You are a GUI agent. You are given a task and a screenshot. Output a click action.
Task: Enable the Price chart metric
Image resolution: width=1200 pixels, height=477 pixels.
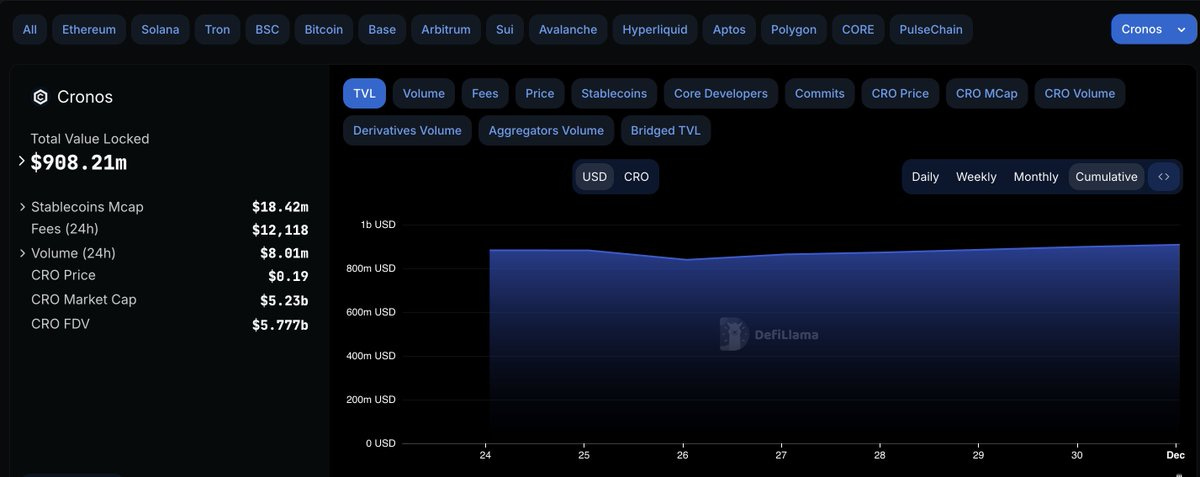coord(540,93)
